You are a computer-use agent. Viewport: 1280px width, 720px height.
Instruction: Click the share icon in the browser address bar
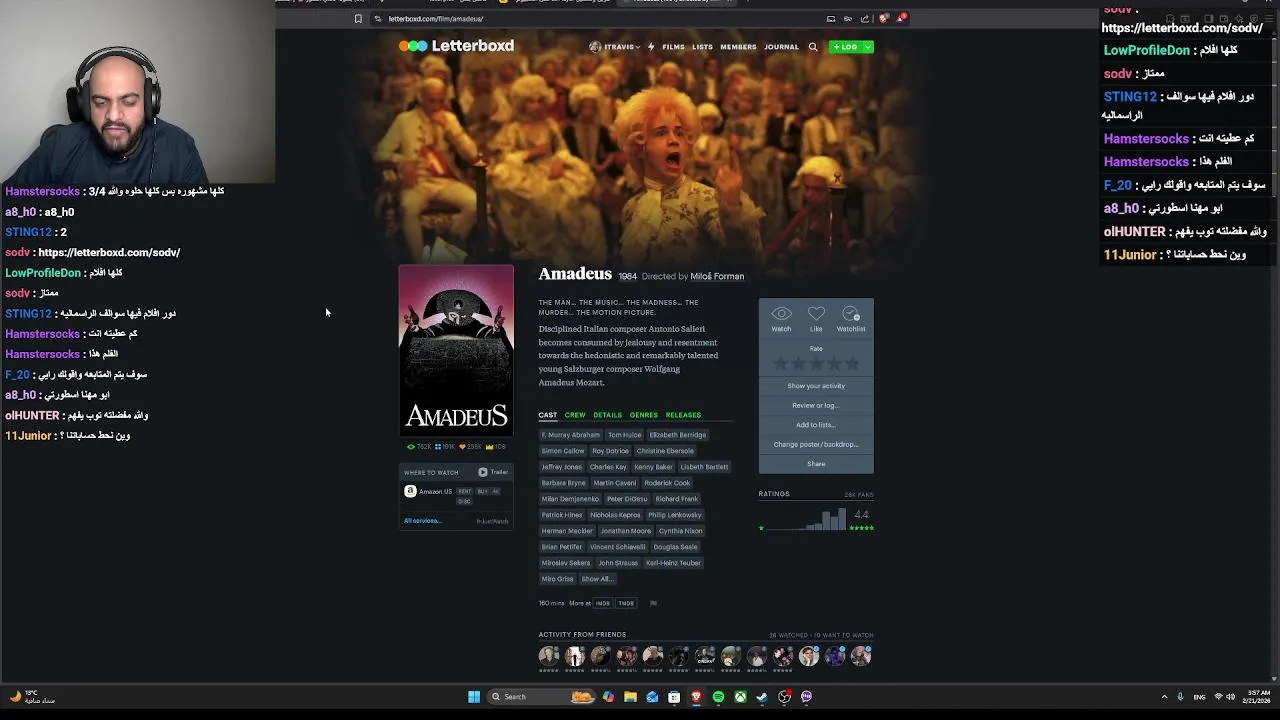coord(865,19)
